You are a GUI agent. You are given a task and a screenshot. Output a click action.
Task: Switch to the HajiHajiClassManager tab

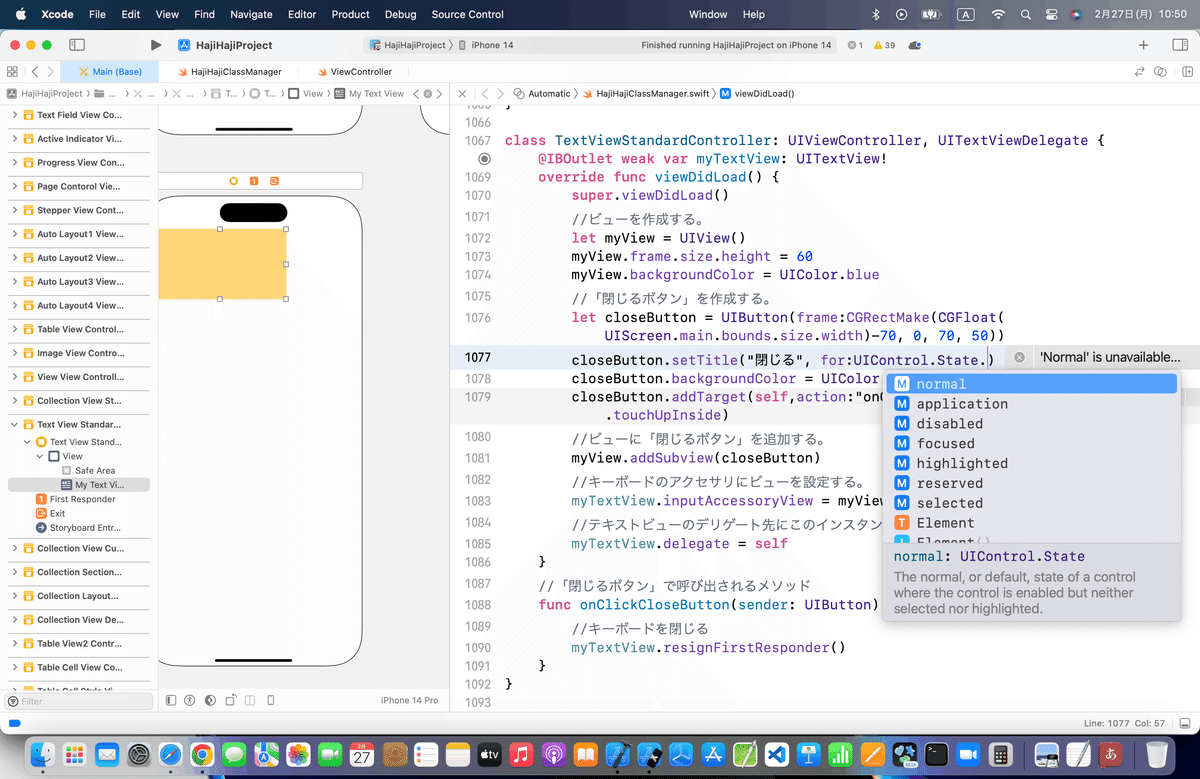229,72
